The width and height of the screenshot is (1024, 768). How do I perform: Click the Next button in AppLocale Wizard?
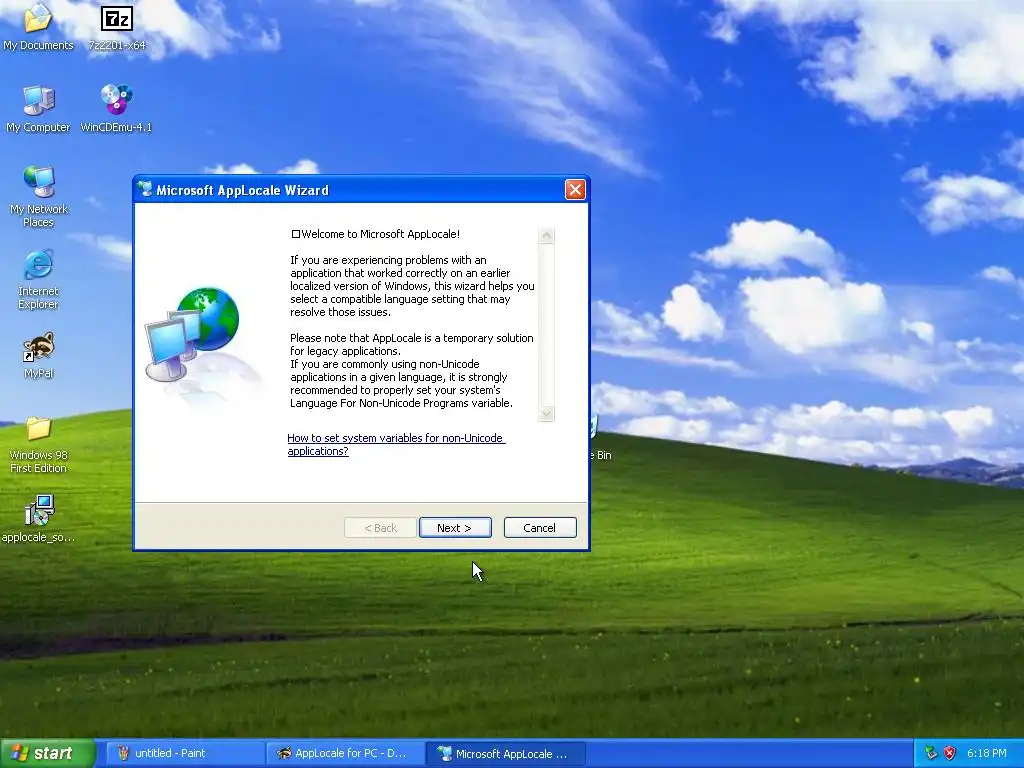455,528
